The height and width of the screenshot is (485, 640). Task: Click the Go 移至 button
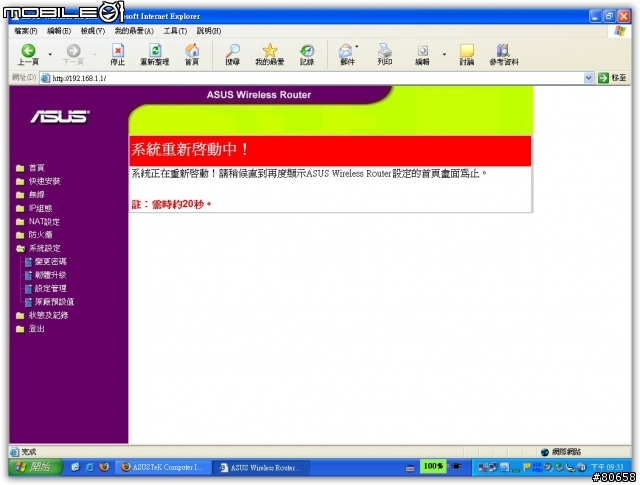coord(612,78)
